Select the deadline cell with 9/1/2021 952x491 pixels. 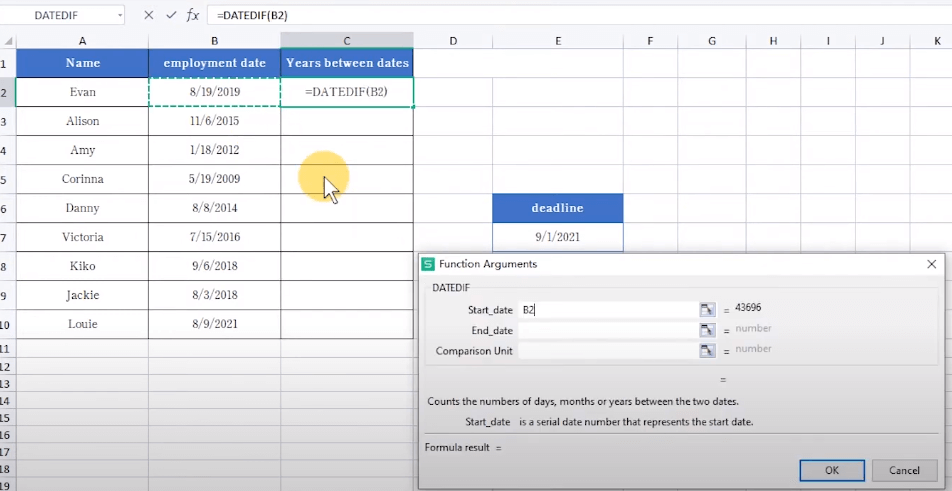[557, 237]
